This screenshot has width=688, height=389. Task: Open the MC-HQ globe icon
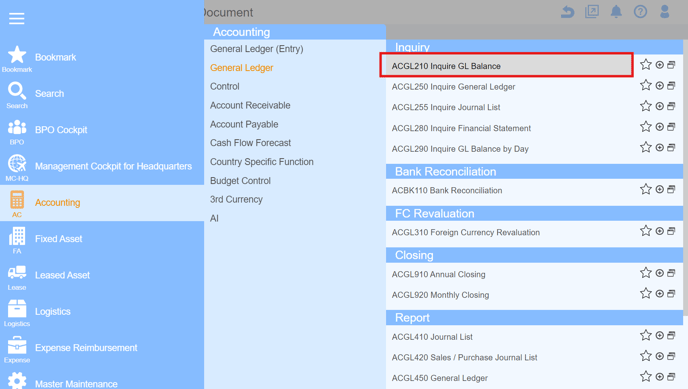(17, 164)
